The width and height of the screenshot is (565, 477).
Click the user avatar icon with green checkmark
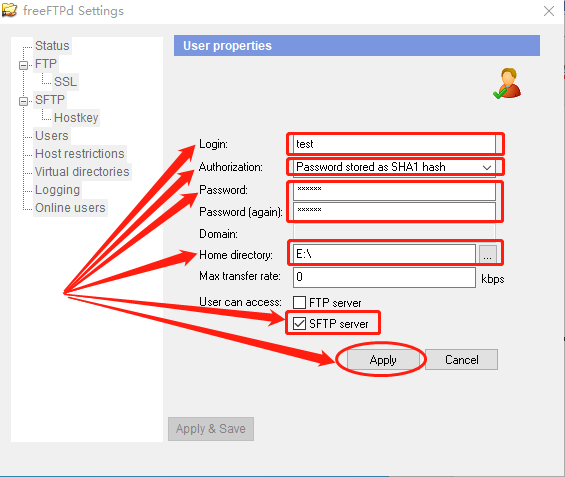(x=507, y=83)
